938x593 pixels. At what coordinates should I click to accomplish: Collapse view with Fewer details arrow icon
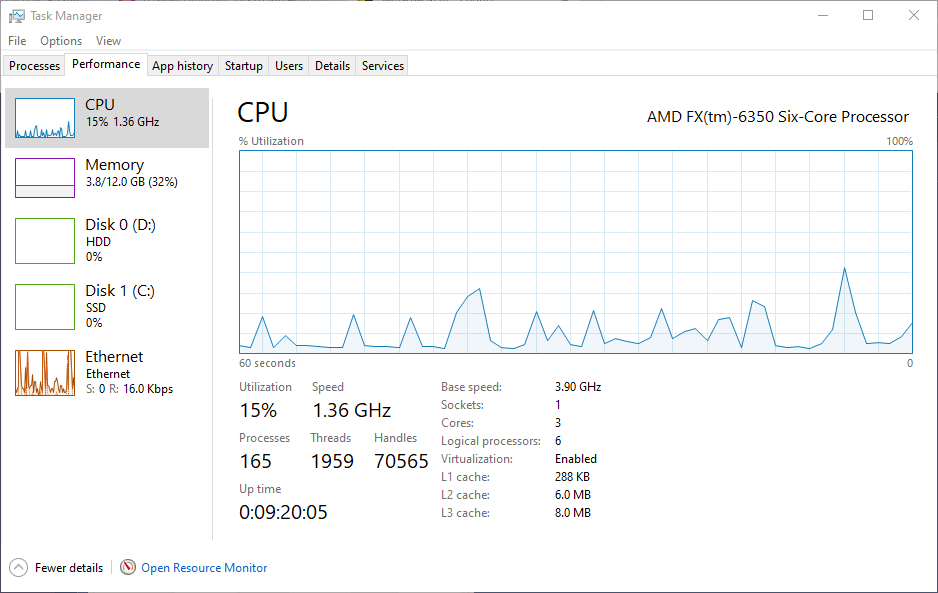(19, 567)
